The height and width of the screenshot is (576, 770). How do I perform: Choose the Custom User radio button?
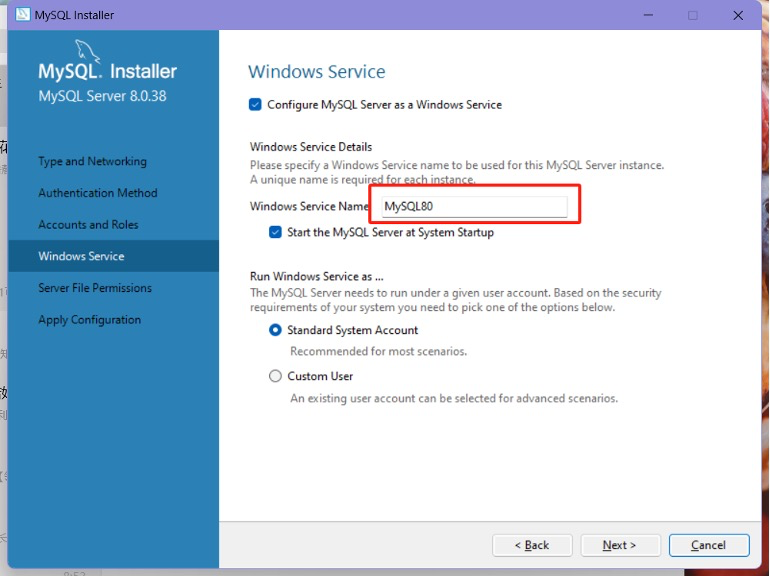tap(276, 376)
